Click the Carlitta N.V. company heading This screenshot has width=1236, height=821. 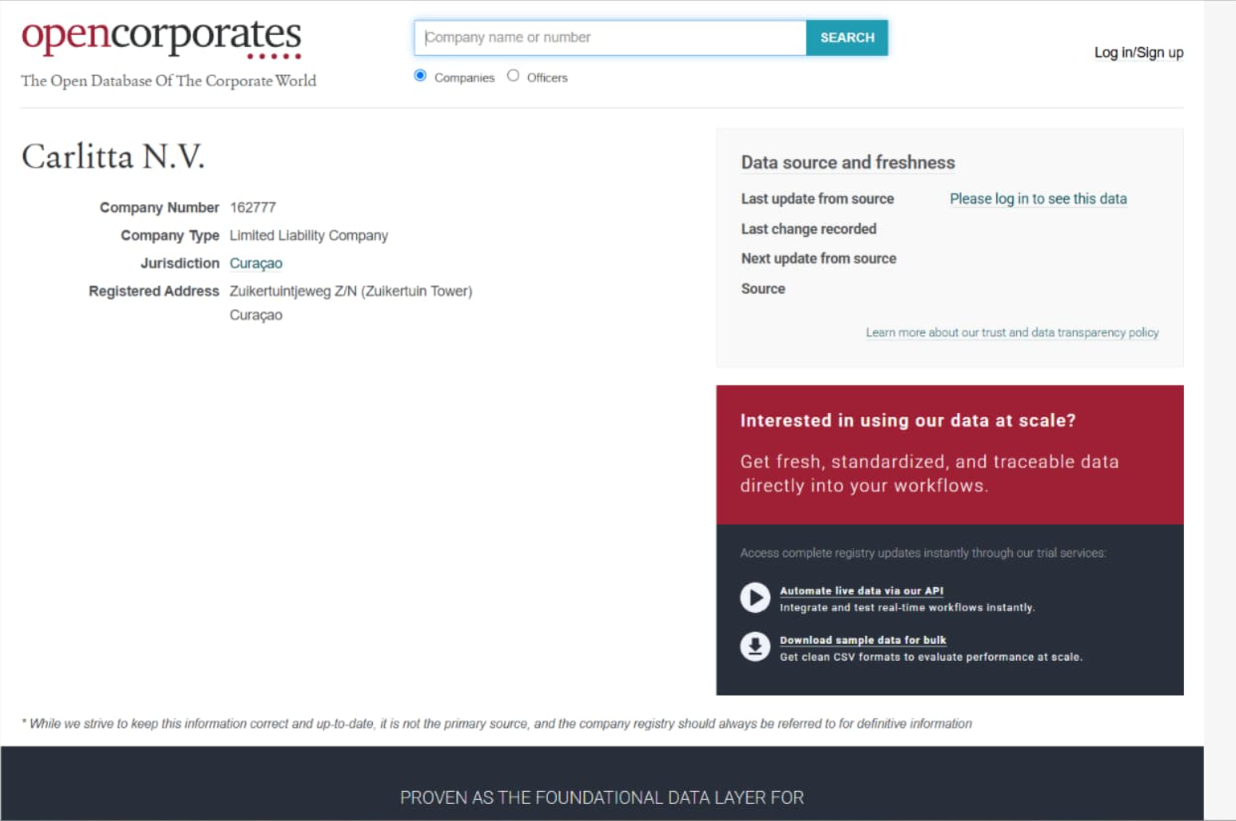[113, 157]
